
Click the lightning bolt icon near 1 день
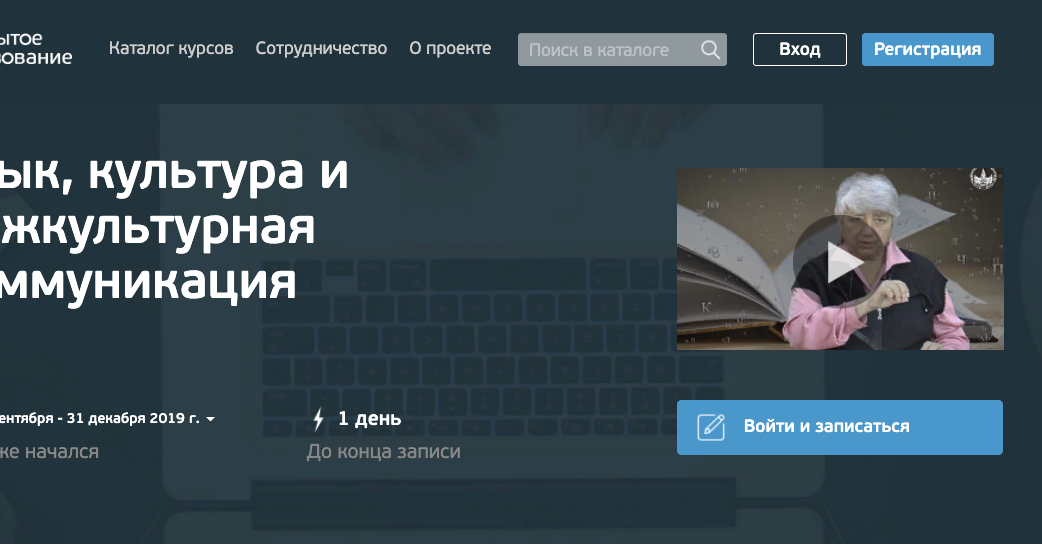(x=318, y=419)
